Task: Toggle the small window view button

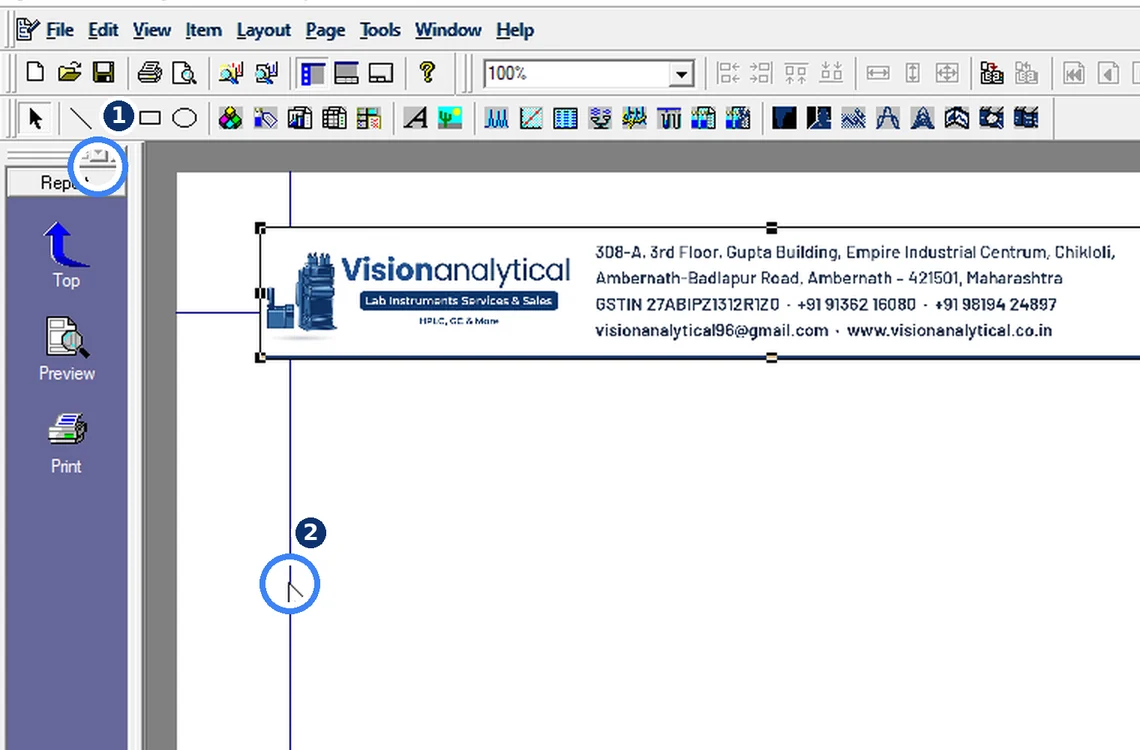Action: click(381, 73)
